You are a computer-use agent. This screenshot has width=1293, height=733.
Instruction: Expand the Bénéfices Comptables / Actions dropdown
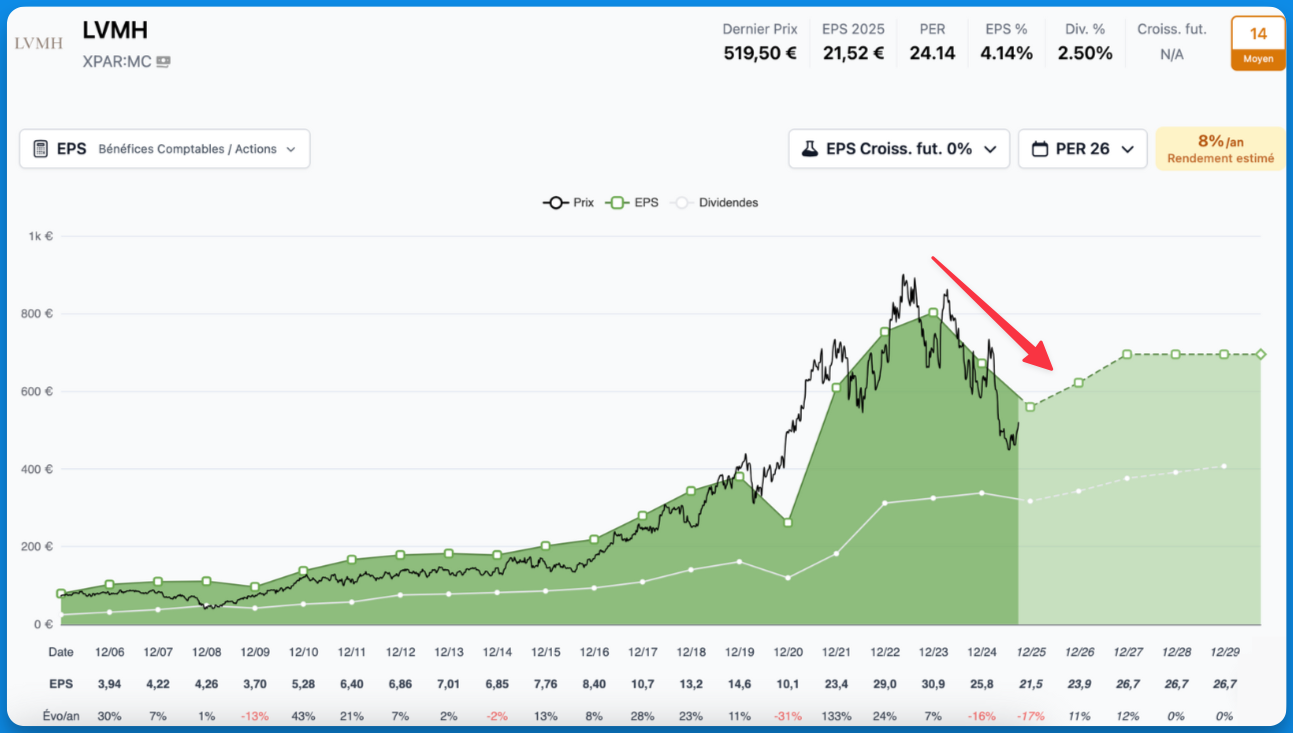(x=290, y=149)
